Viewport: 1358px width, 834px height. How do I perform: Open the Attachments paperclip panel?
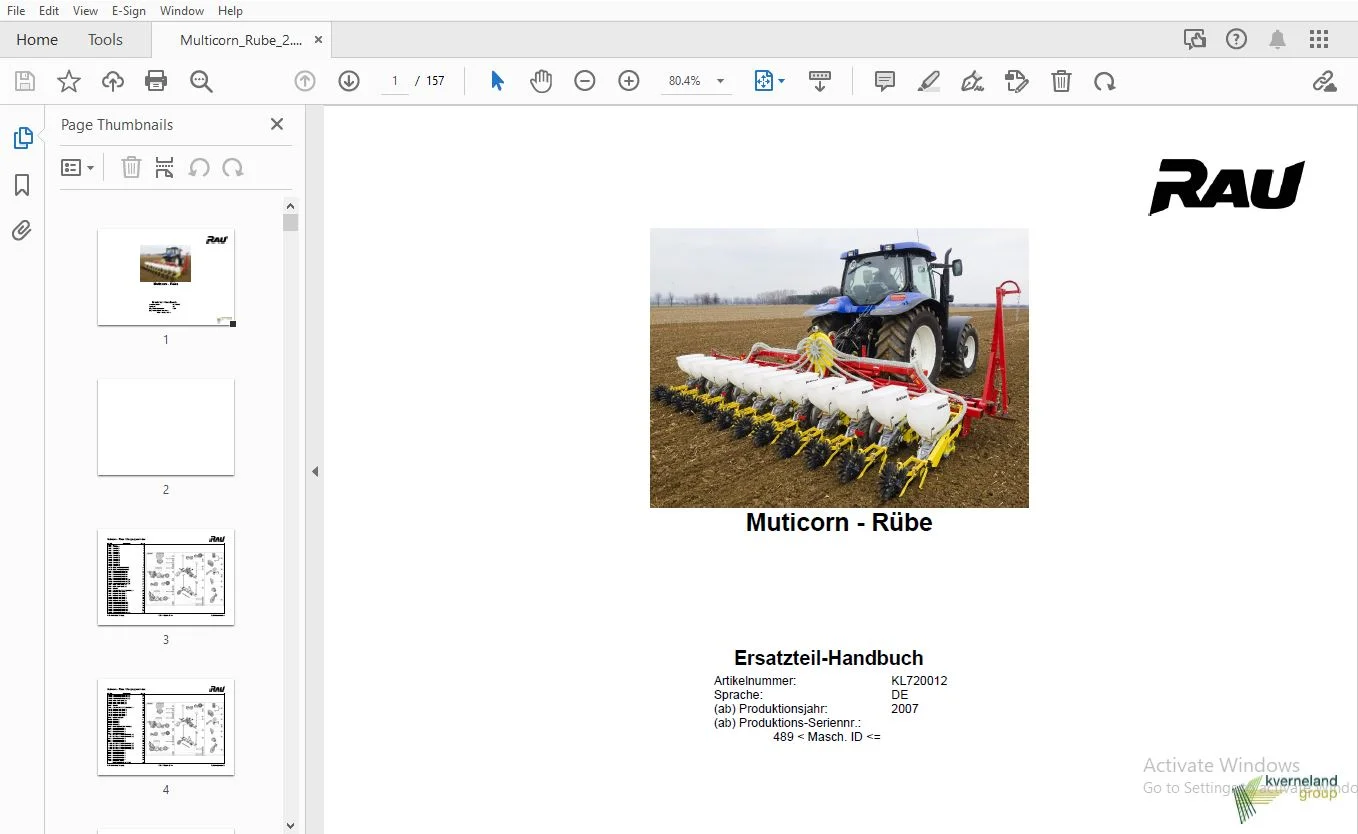pyautogui.click(x=22, y=231)
